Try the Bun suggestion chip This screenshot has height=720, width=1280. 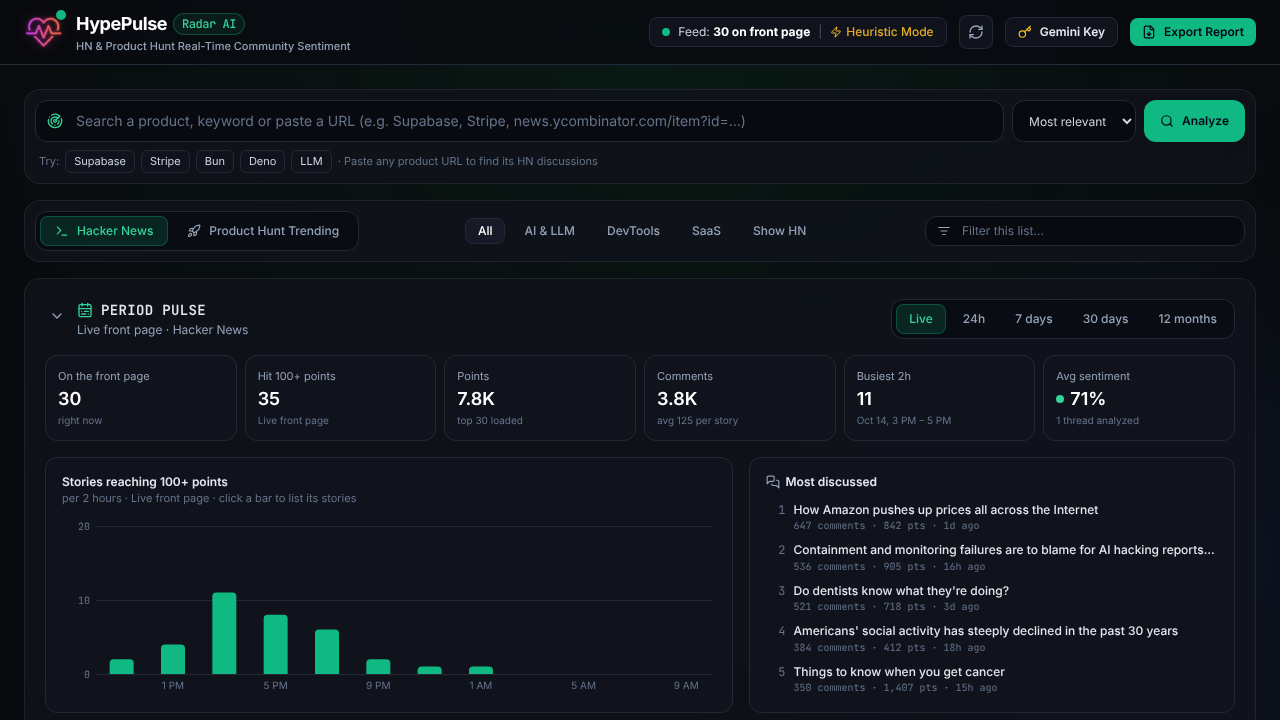tap(215, 161)
